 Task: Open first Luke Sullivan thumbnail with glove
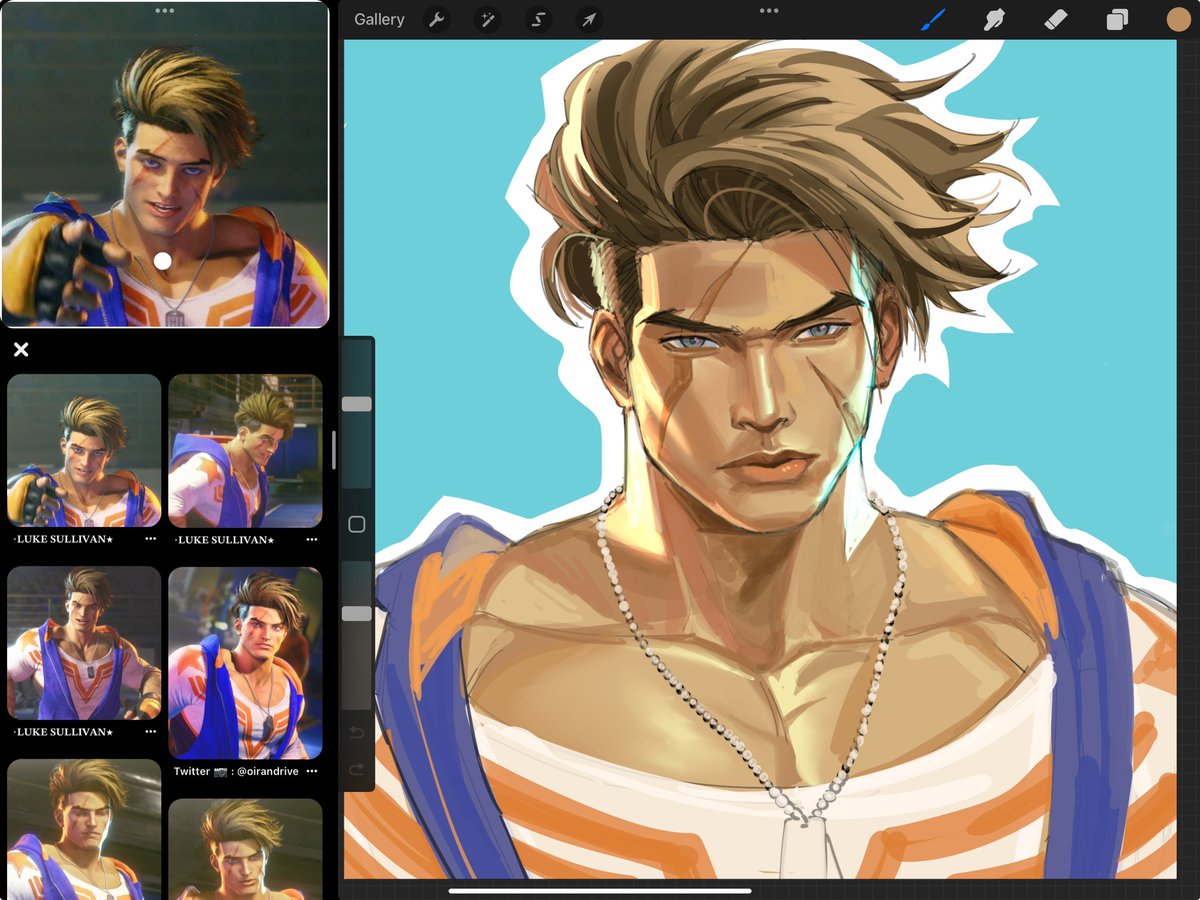point(84,450)
